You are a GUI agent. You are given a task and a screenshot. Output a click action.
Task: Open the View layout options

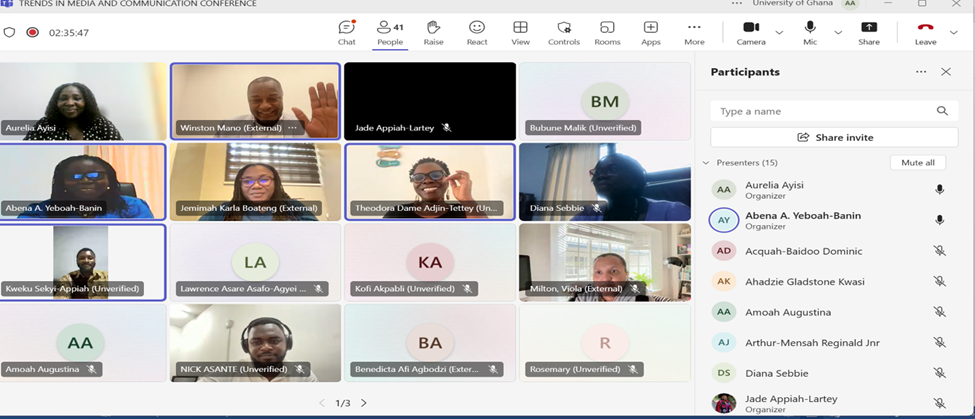(520, 32)
